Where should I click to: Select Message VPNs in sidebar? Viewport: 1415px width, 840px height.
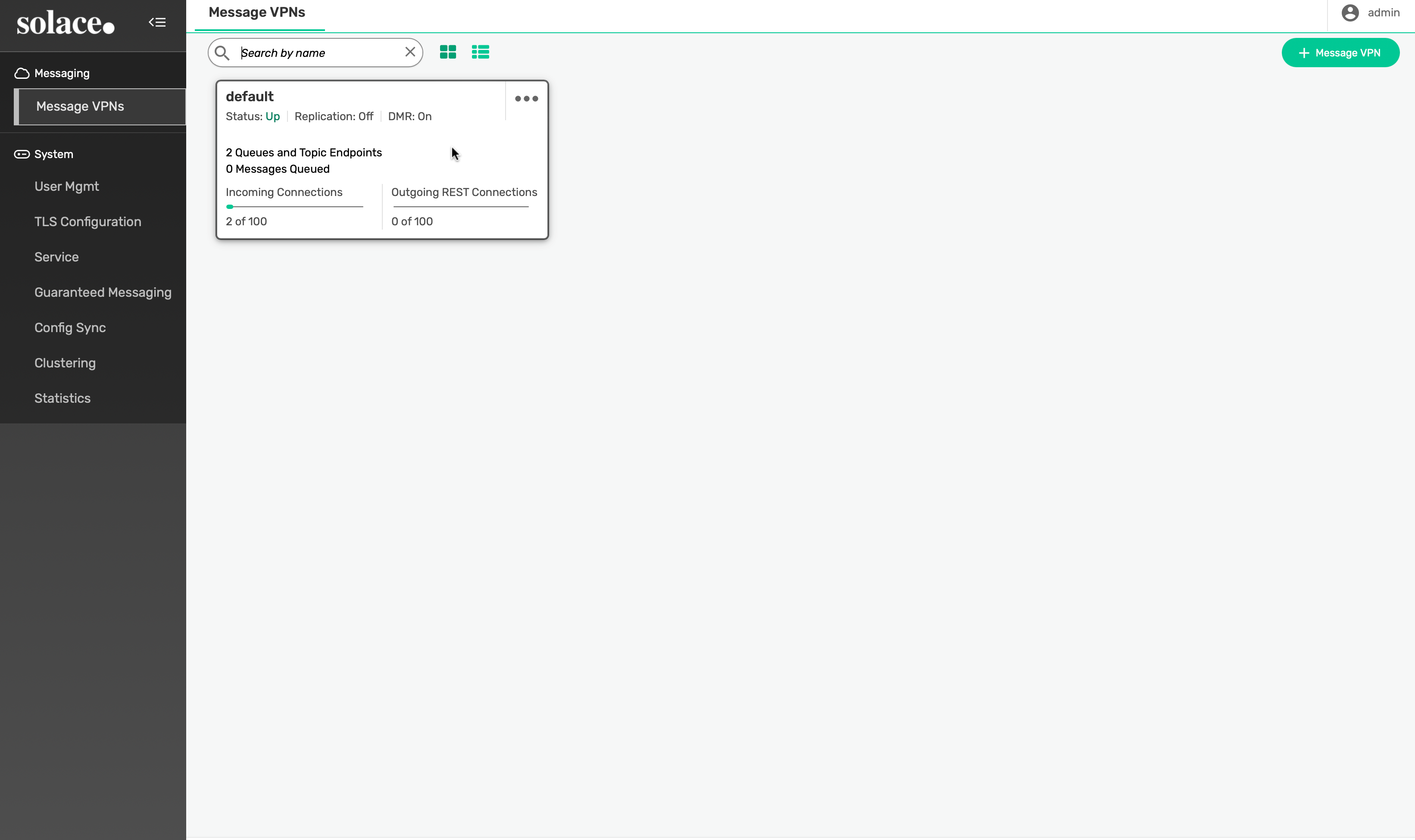pyautogui.click(x=81, y=106)
